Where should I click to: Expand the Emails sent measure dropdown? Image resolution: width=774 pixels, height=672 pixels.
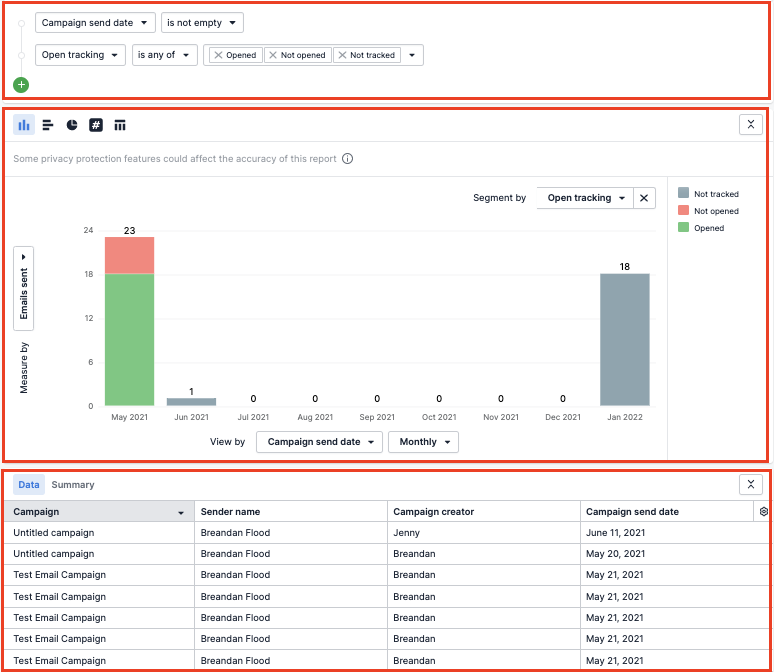(24, 287)
